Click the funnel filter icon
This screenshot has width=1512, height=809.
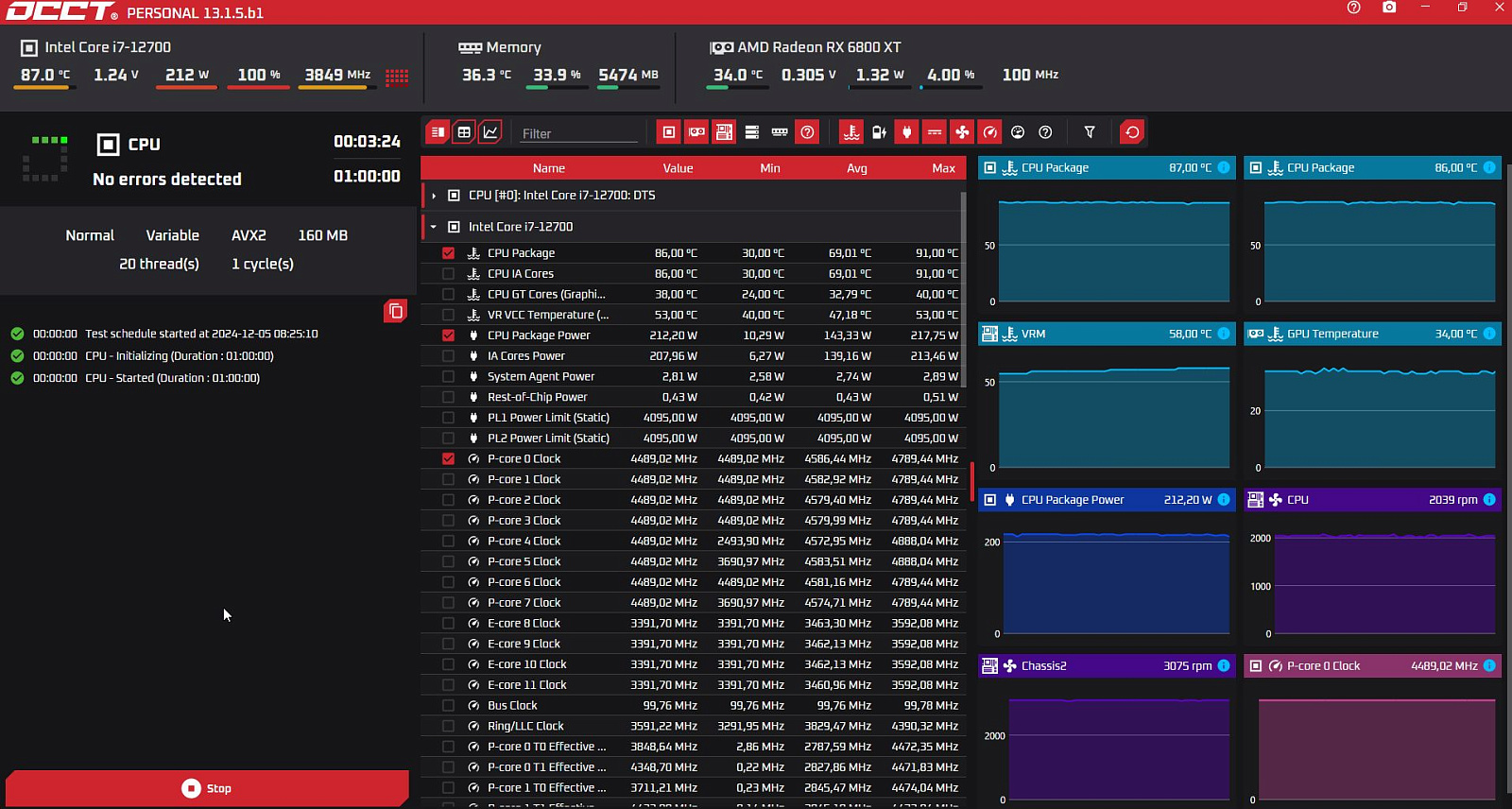[1090, 132]
